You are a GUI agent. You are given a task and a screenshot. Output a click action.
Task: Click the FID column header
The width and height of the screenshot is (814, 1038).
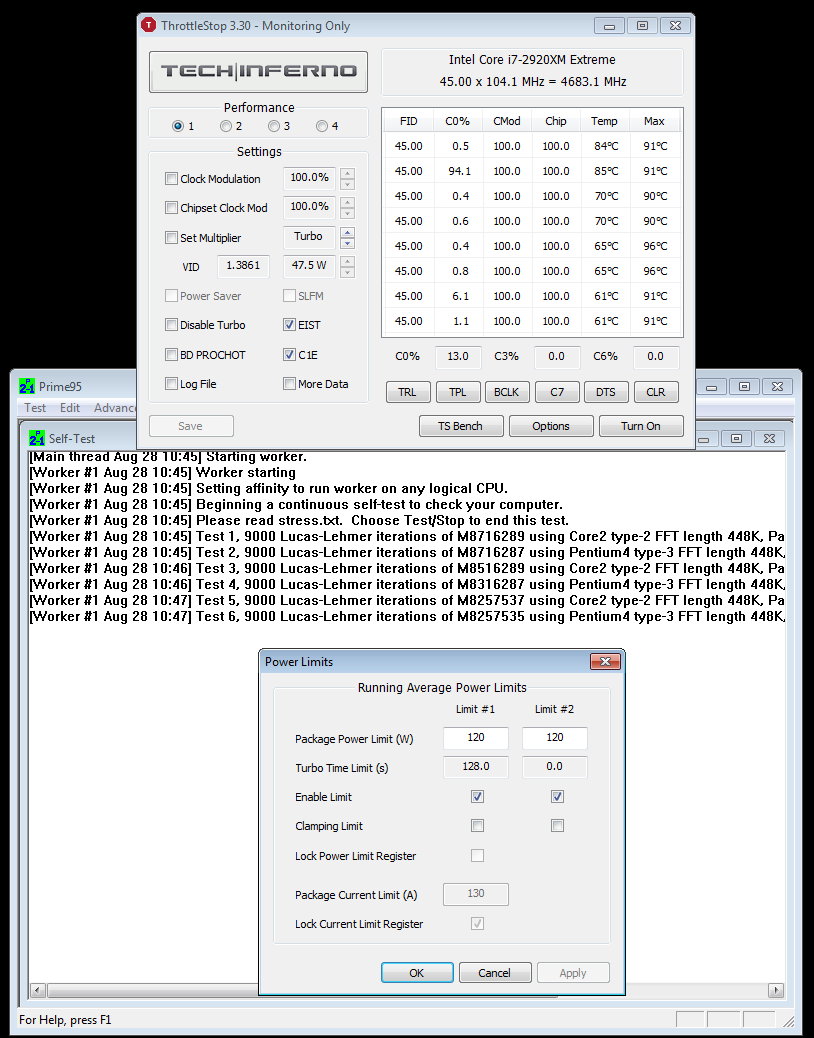point(408,121)
